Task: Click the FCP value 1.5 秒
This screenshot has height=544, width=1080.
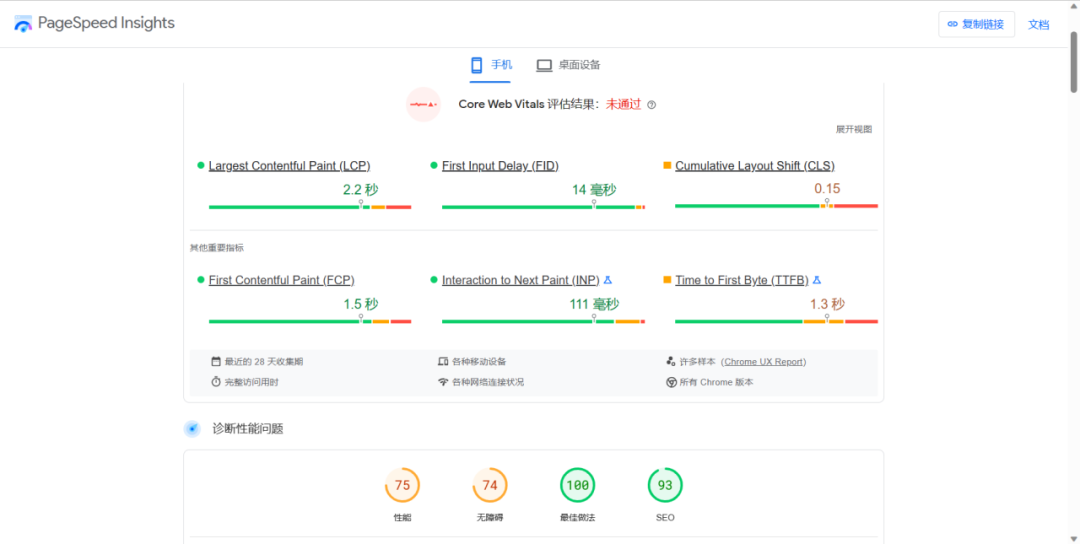Action: (x=361, y=304)
